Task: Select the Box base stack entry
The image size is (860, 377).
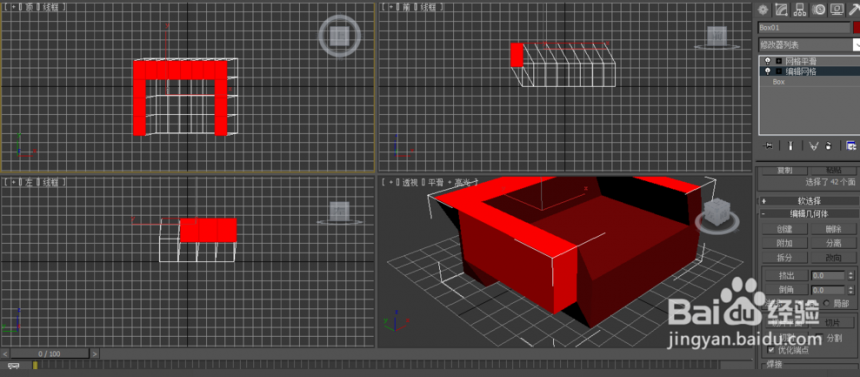Action: point(779,82)
